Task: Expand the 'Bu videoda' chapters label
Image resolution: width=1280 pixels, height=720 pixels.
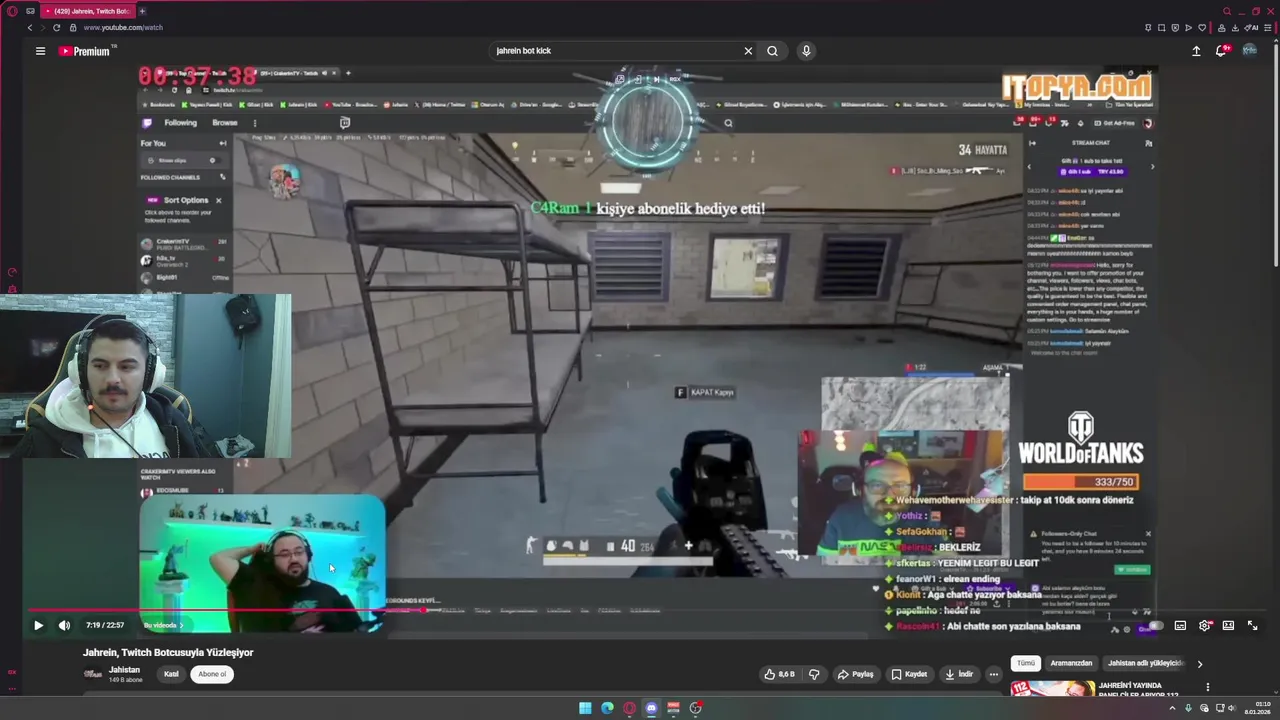Action: (x=163, y=625)
